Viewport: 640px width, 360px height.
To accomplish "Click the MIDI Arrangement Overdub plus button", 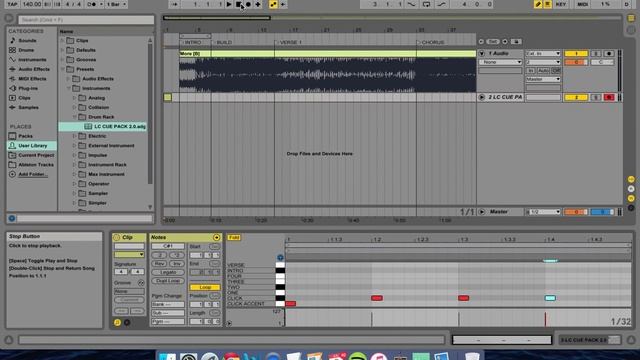I will 258,4.
